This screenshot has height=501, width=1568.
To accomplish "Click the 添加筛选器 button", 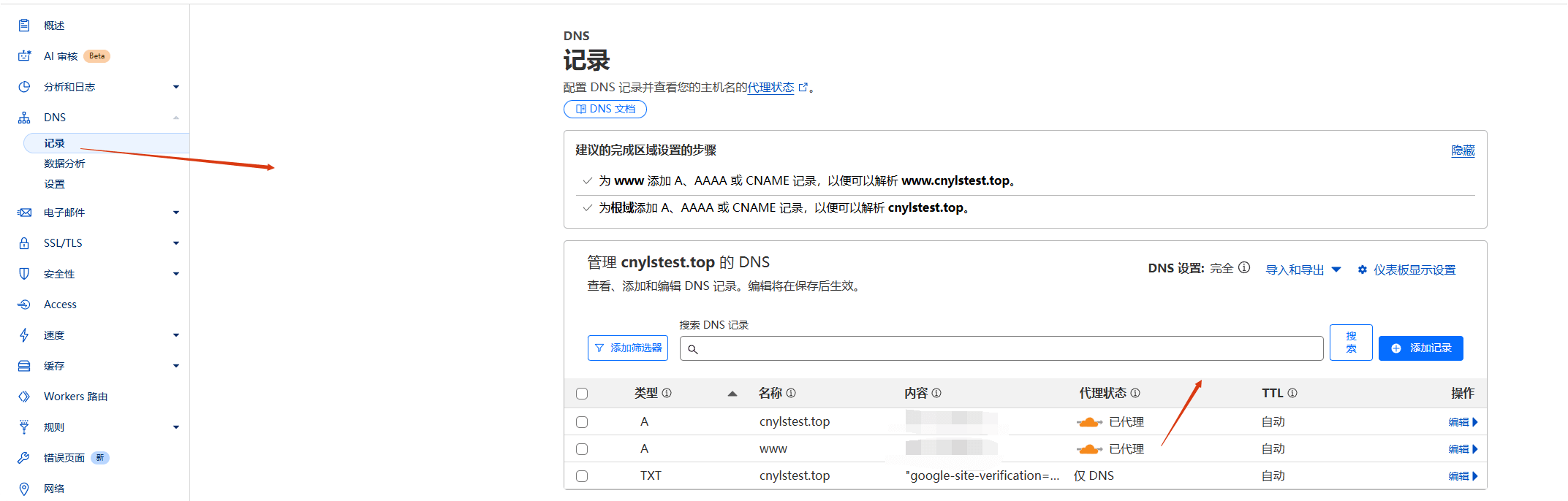I will pyautogui.click(x=628, y=348).
